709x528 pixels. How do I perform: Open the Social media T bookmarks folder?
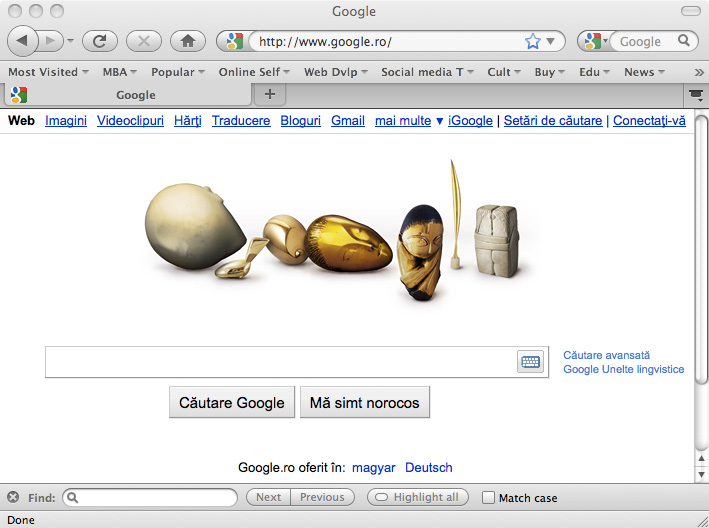427,72
